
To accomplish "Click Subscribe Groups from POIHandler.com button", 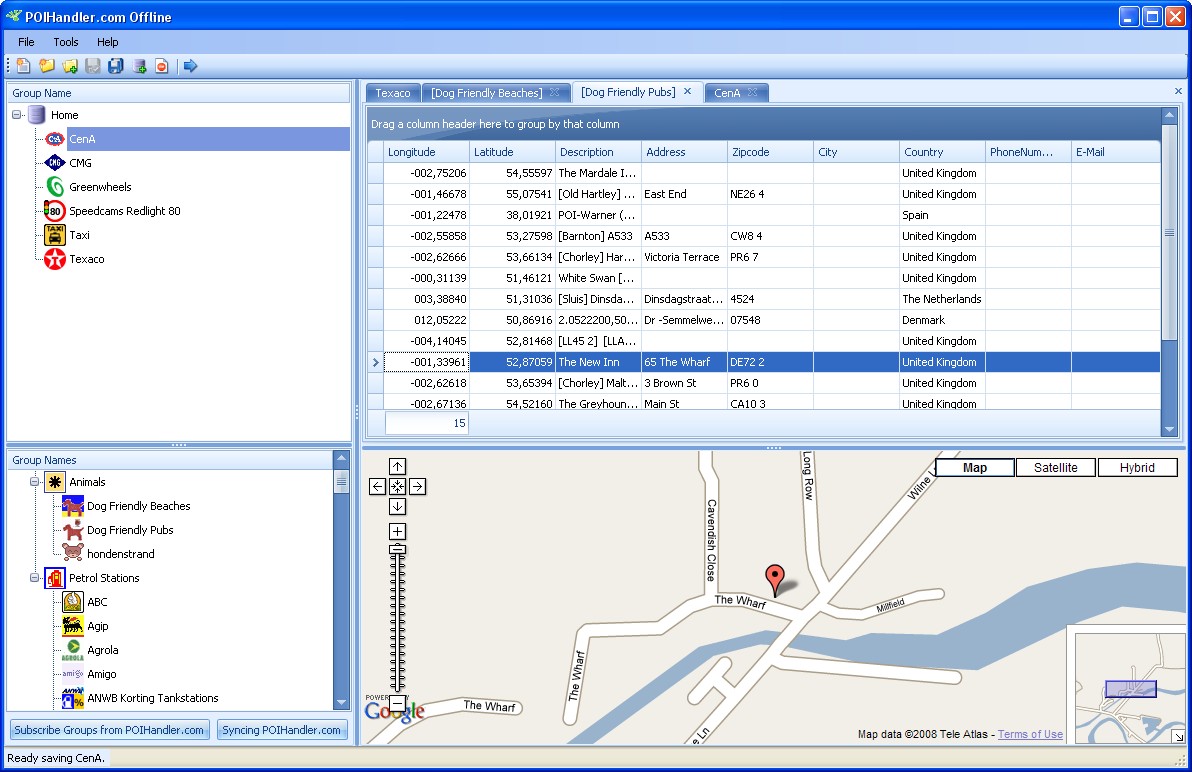I will click(x=109, y=730).
